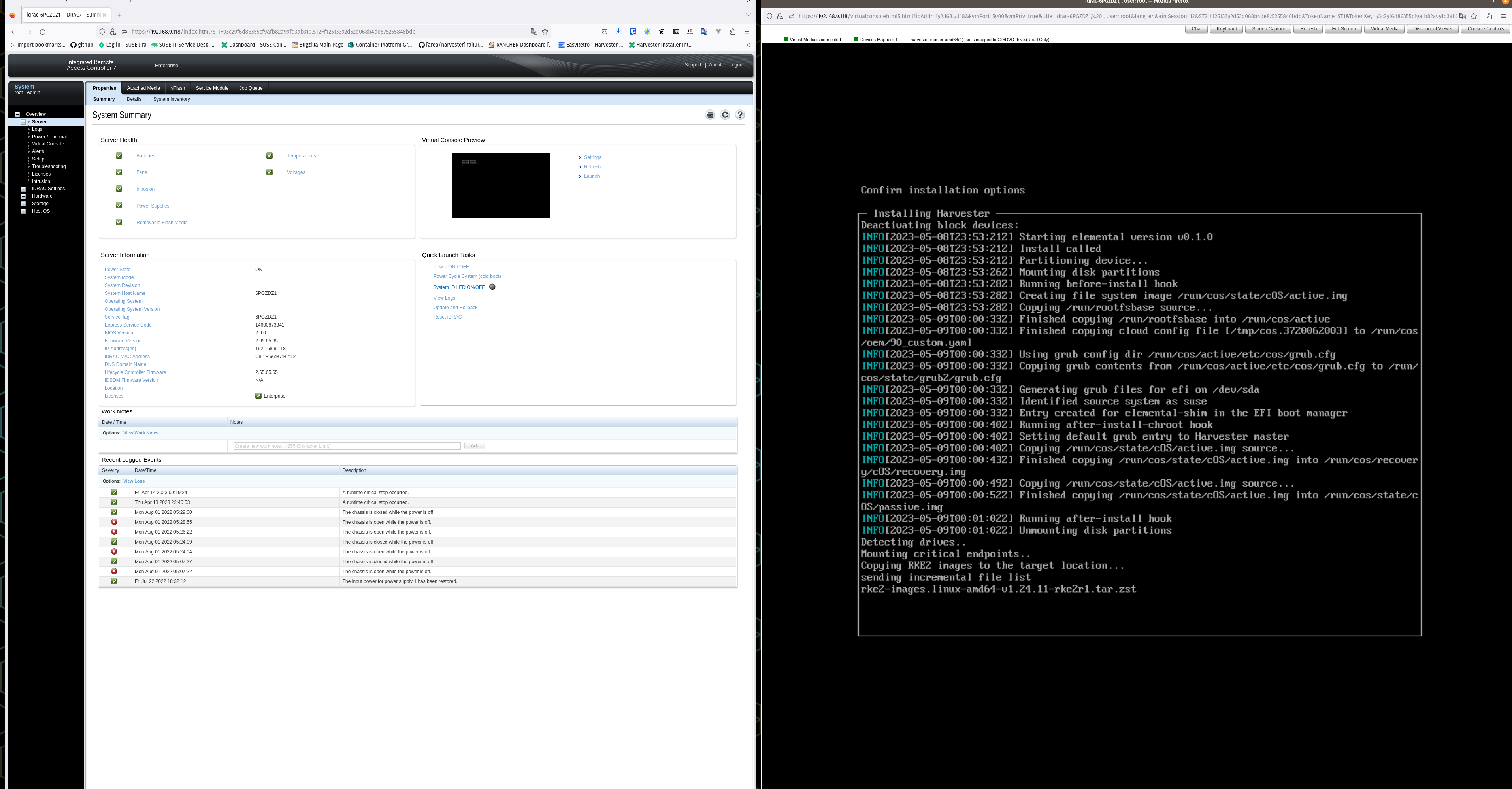1512x789 pixels.
Task: Click the Full Screen console button
Action: 1343,29
